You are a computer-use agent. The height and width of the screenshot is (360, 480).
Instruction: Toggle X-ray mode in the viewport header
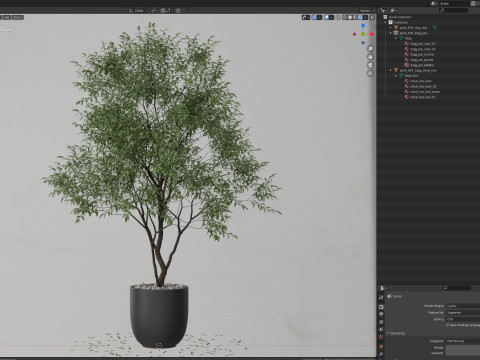[x=338, y=17]
